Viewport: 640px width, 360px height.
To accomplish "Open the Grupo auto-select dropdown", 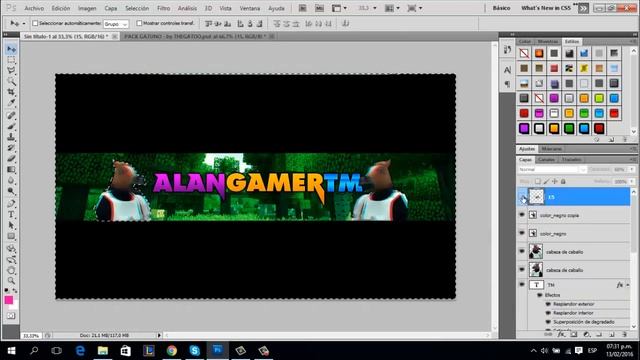I will click(116, 24).
